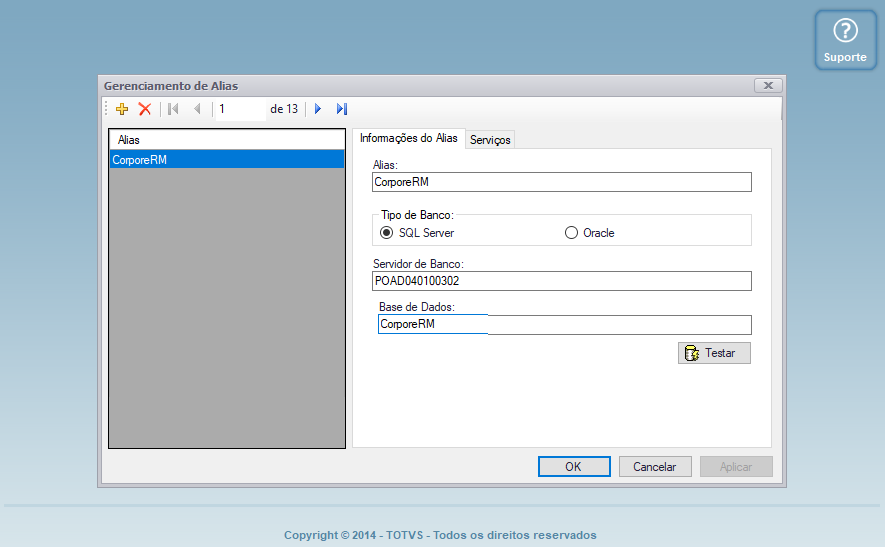Go to the first alias record
The image size is (885, 547).
tap(173, 109)
